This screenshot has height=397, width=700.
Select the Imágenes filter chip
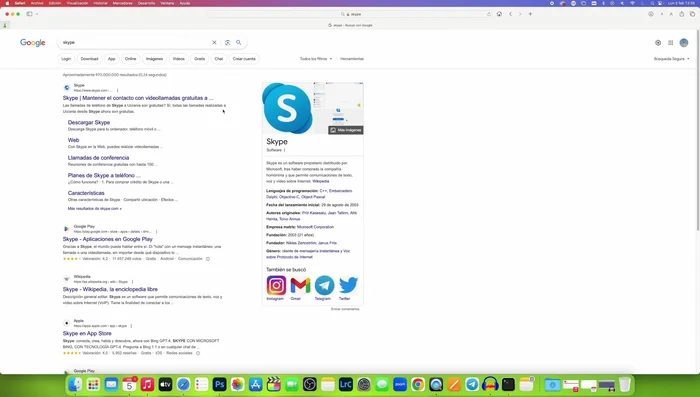pos(154,59)
